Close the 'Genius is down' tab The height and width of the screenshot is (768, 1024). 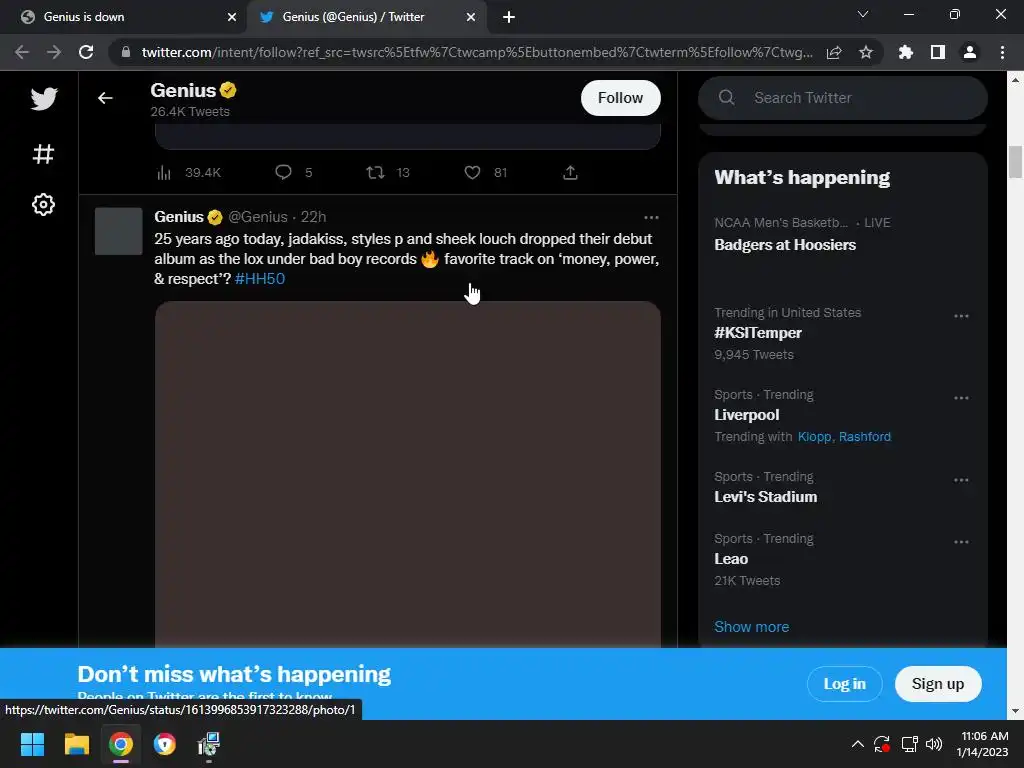(x=232, y=17)
